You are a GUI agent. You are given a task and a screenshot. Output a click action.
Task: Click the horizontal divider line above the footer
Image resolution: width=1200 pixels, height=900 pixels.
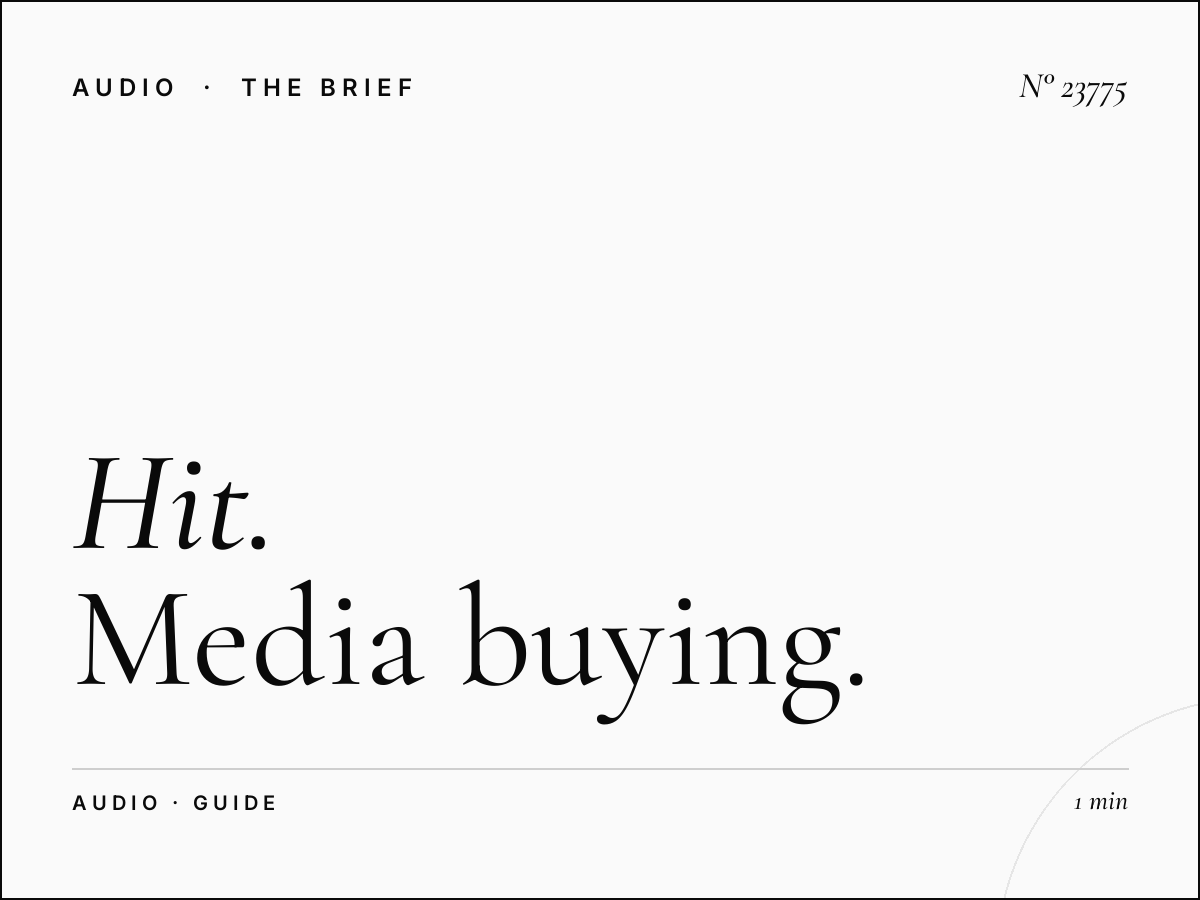tap(600, 769)
